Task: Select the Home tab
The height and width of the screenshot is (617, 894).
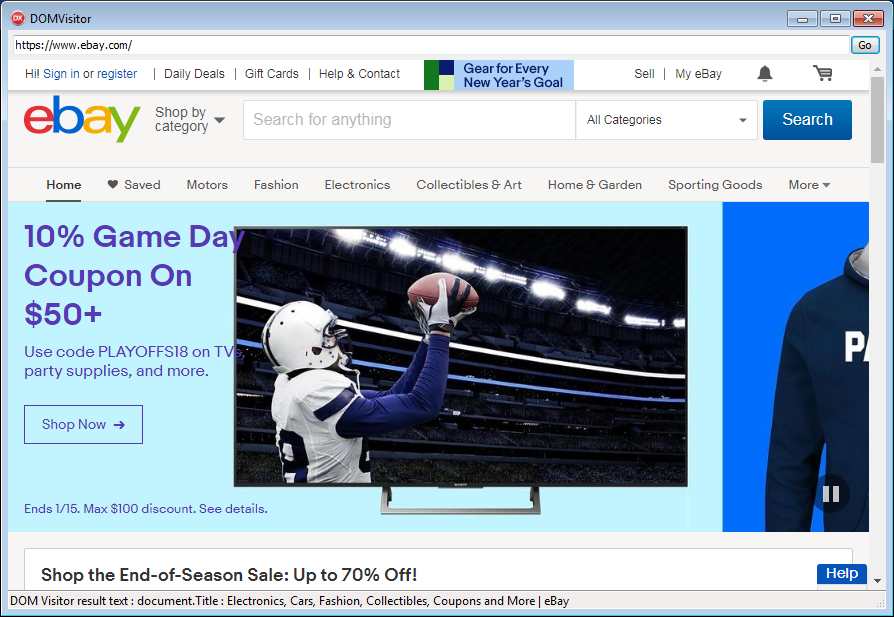Action: 63,185
